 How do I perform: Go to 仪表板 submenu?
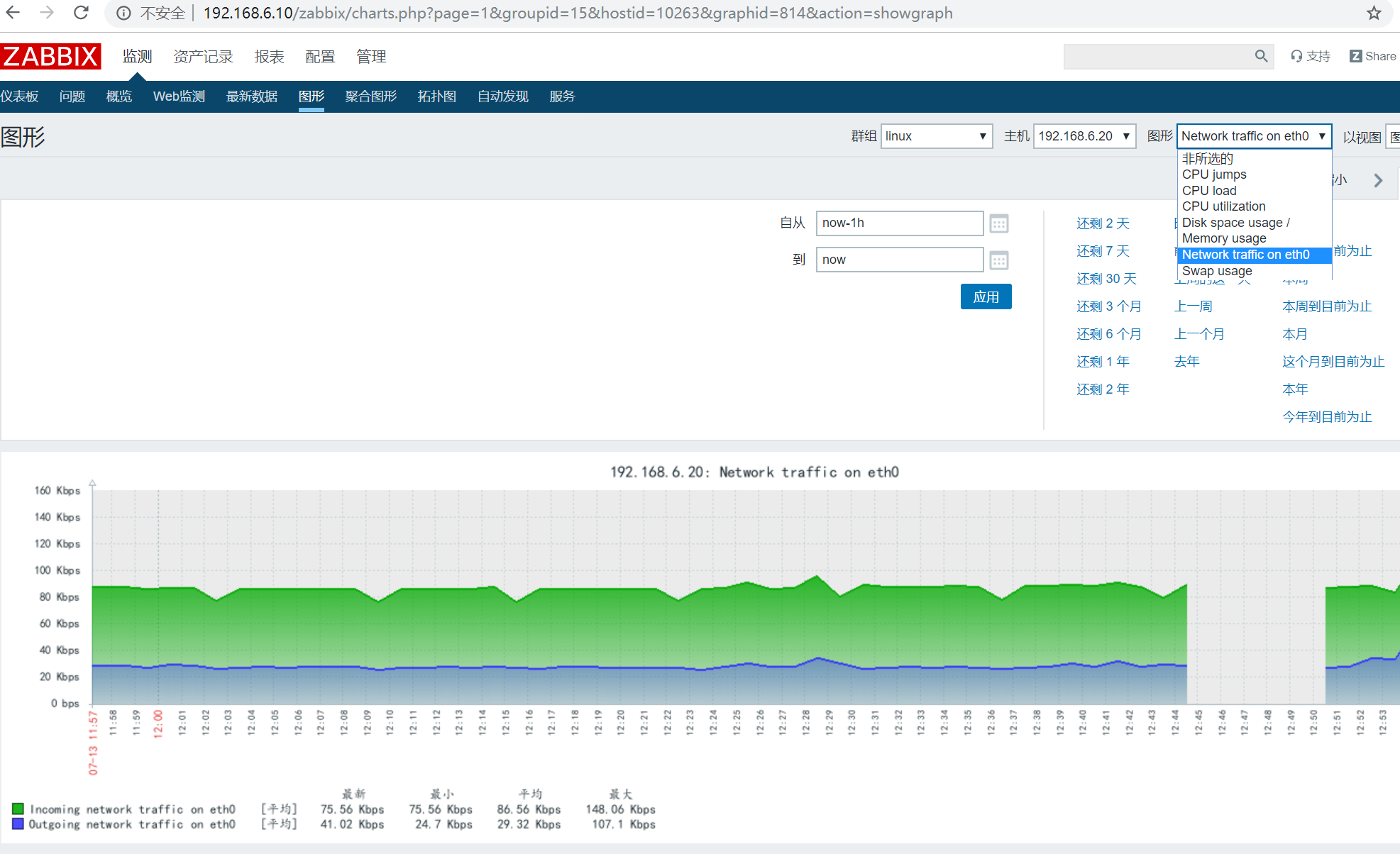coord(19,96)
